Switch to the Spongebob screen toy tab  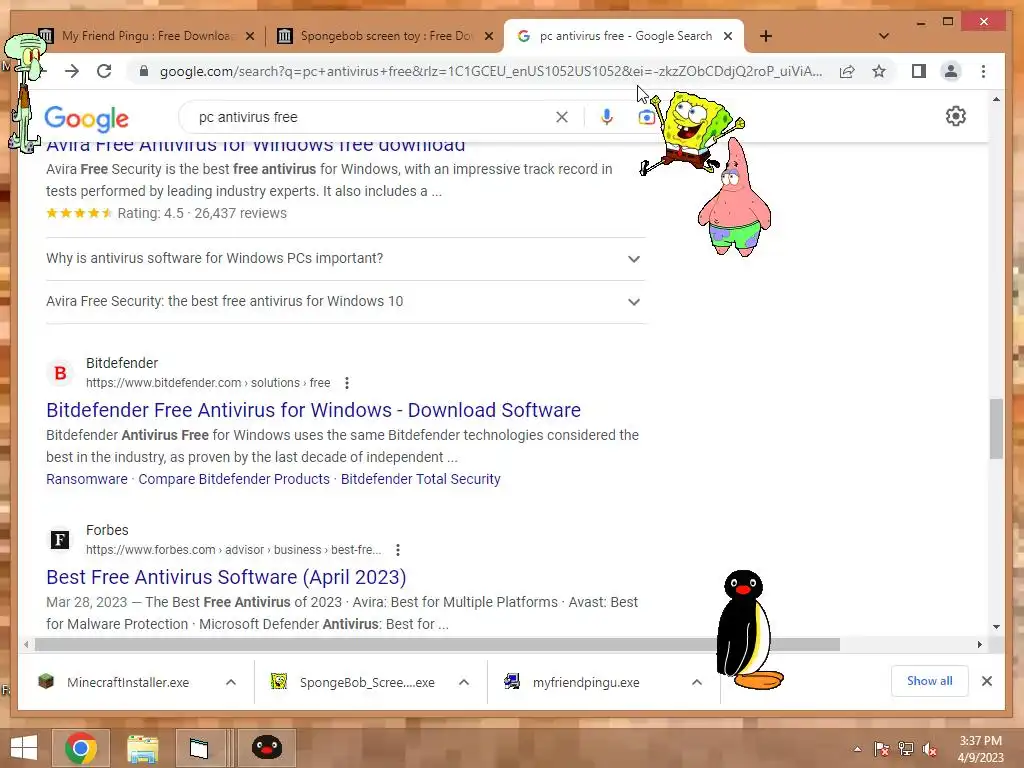[x=384, y=36]
